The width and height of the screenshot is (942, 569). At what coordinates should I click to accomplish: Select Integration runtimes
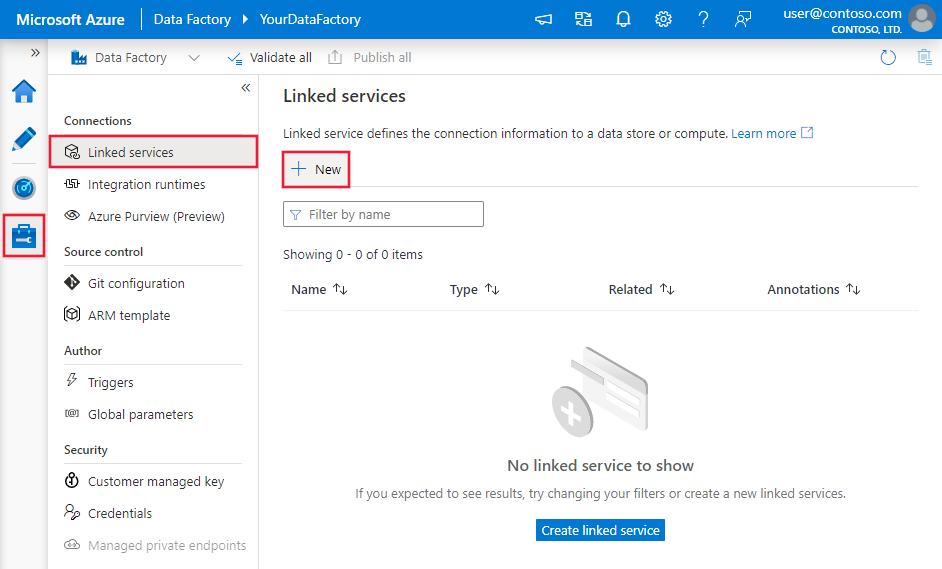(147, 184)
